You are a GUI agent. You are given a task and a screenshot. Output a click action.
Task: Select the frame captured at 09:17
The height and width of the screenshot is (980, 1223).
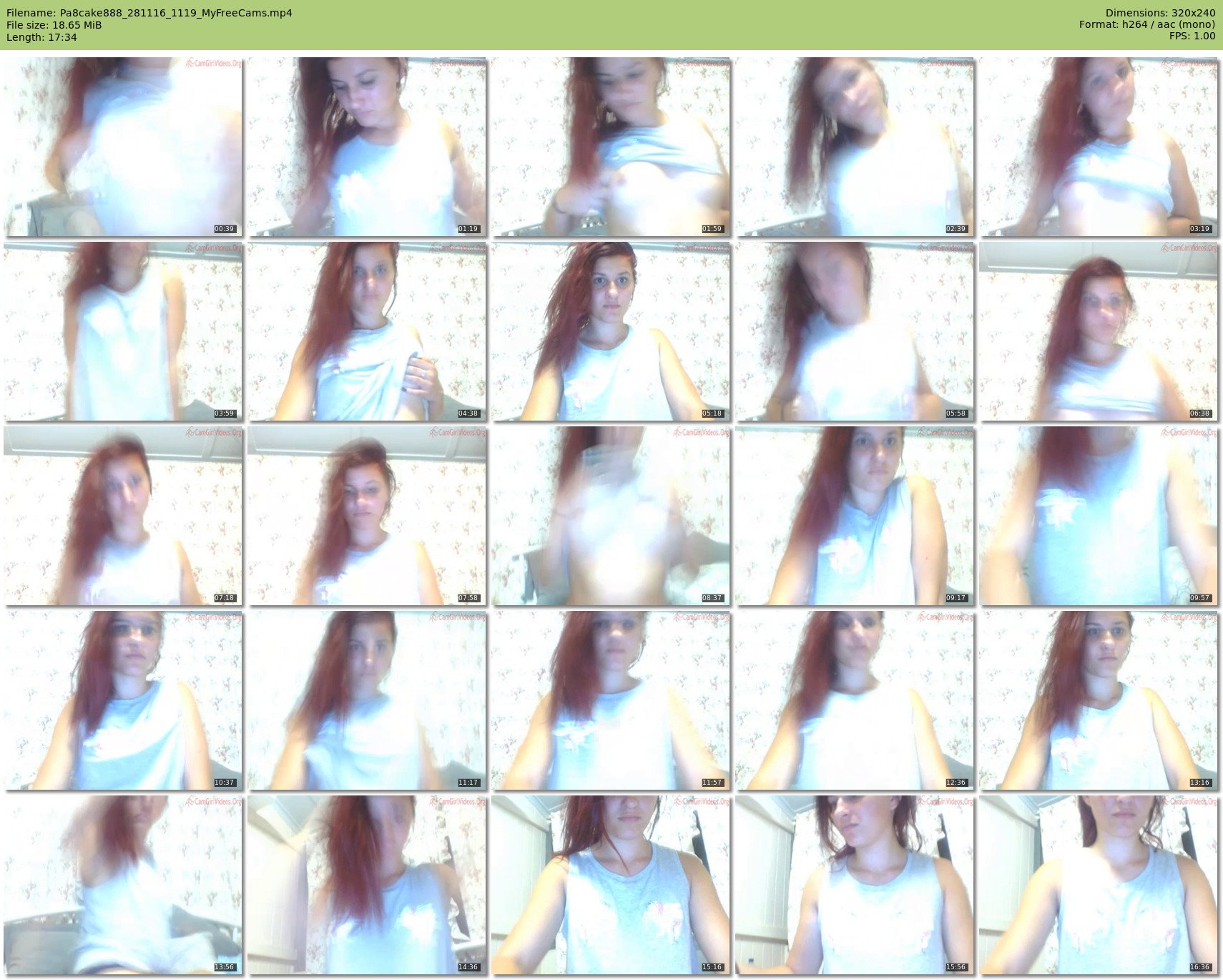pos(855,516)
